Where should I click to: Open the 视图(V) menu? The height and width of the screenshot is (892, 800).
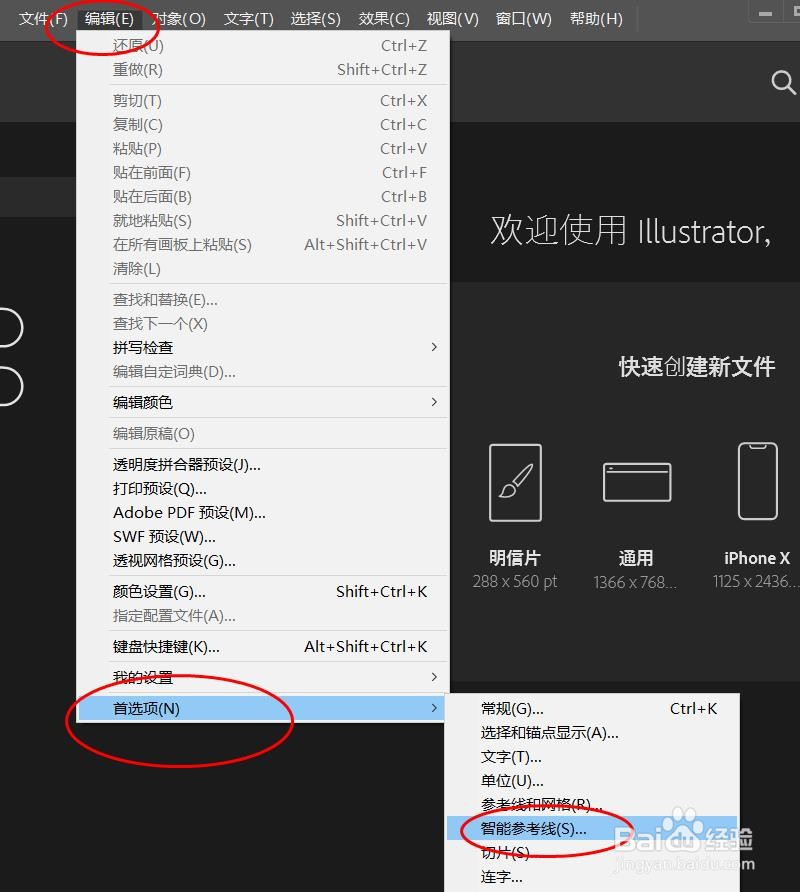pos(453,19)
